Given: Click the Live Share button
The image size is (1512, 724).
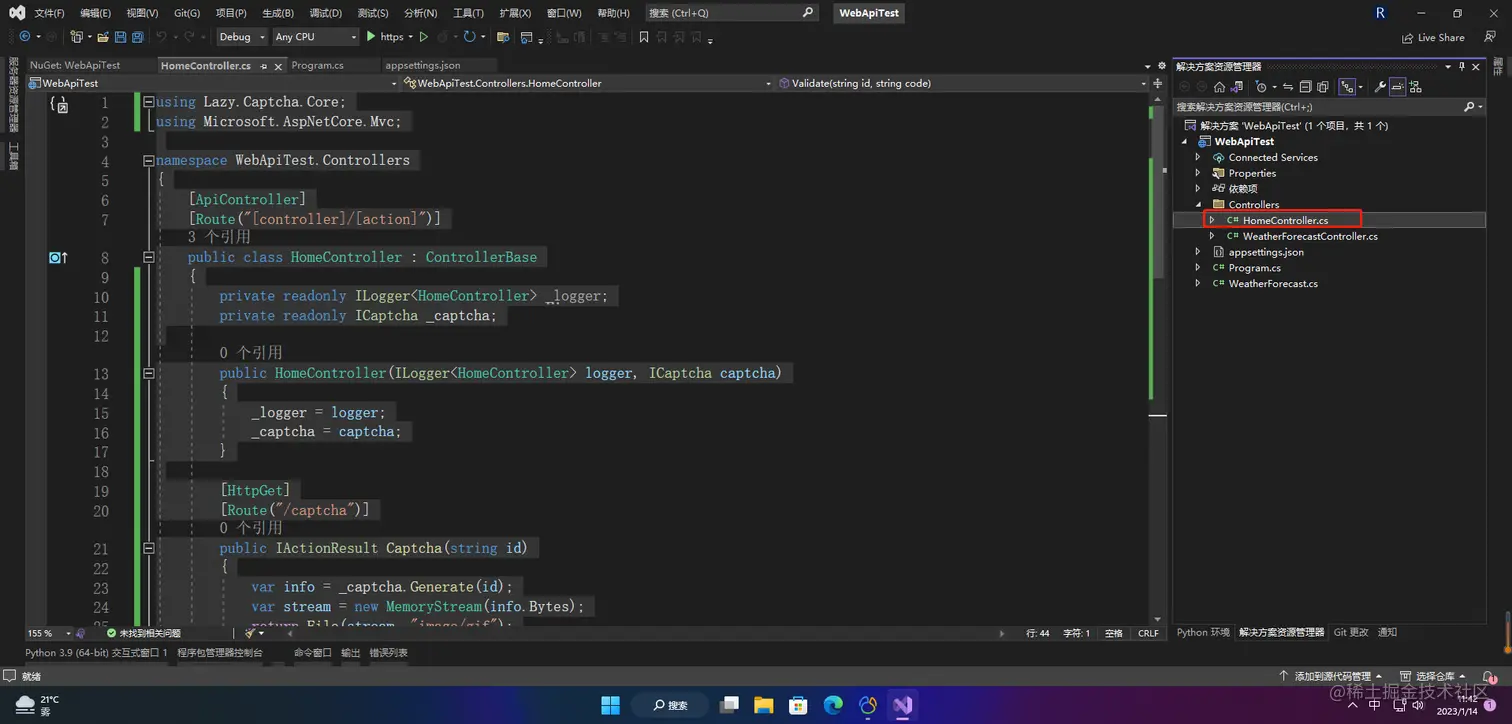Looking at the screenshot, I should pyautogui.click(x=1433, y=37).
